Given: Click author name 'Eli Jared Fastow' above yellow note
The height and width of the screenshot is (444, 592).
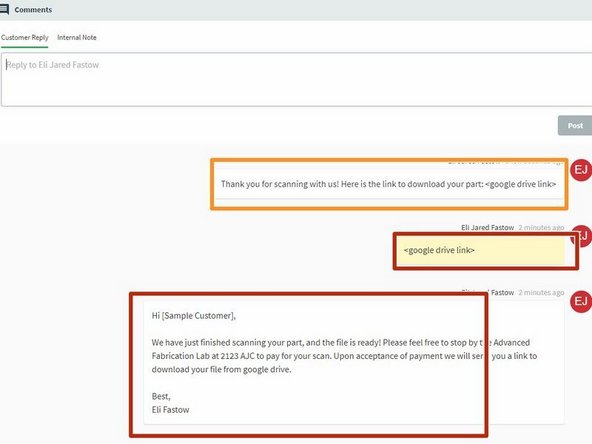Looking at the screenshot, I should pyautogui.click(x=487, y=227).
